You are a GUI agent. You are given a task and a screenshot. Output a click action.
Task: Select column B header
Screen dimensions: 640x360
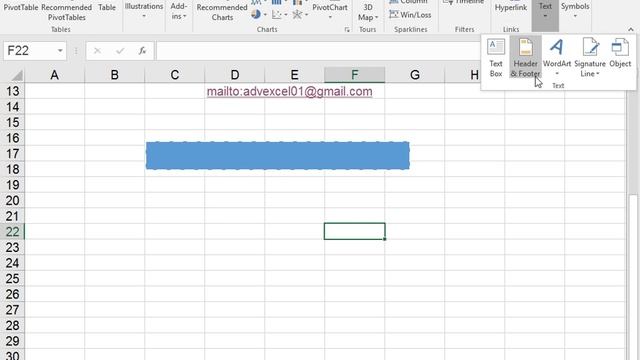point(114,75)
